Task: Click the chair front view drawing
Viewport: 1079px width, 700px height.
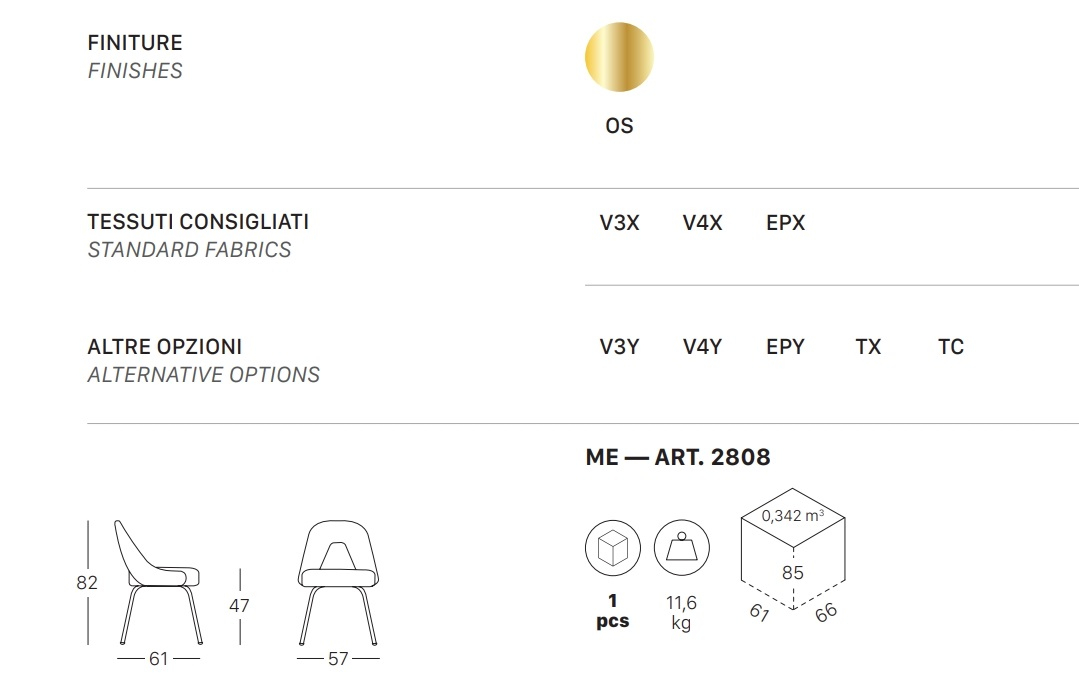Action: pyautogui.click(x=338, y=582)
